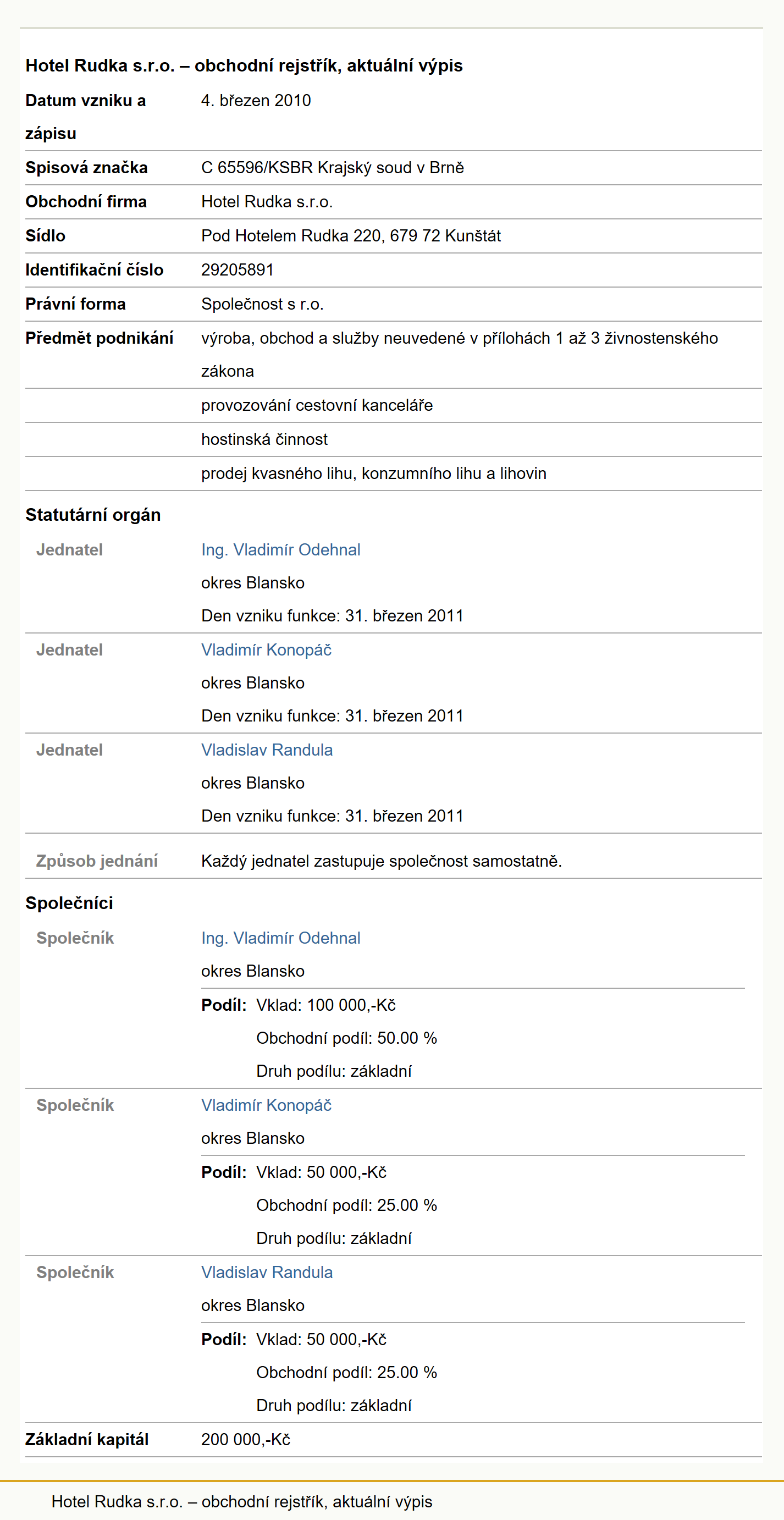The image size is (784, 1520).
Task: Click the Statutární orgán section heading
Action: click(x=93, y=515)
